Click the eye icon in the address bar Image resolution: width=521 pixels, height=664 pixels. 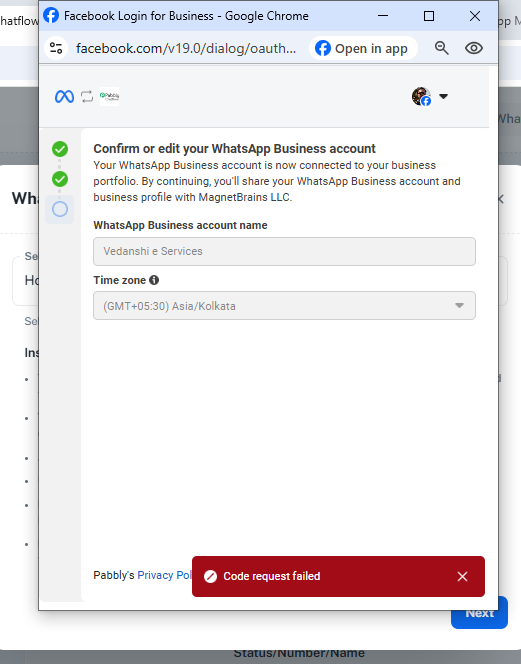point(474,48)
